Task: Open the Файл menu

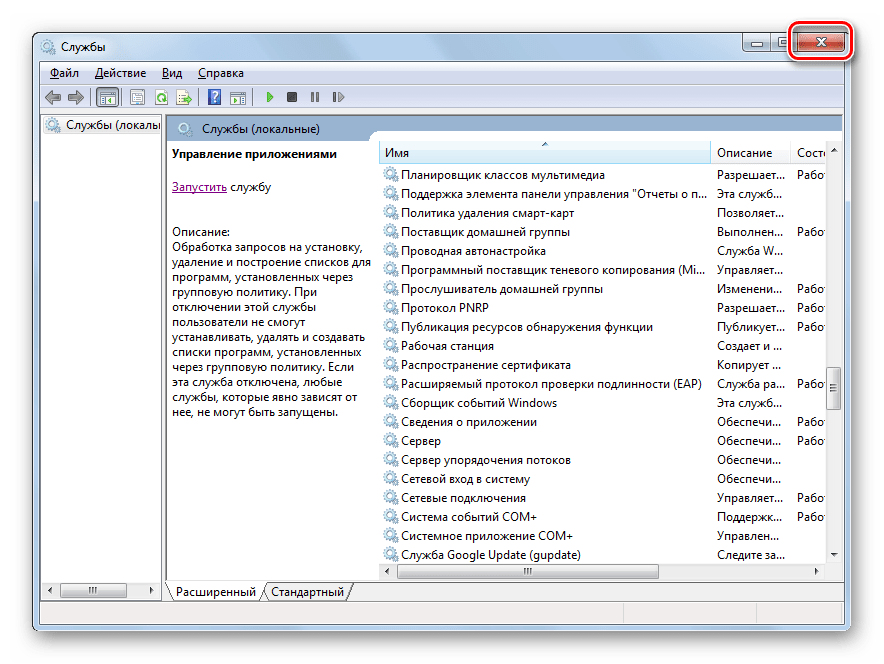Action: [x=64, y=73]
